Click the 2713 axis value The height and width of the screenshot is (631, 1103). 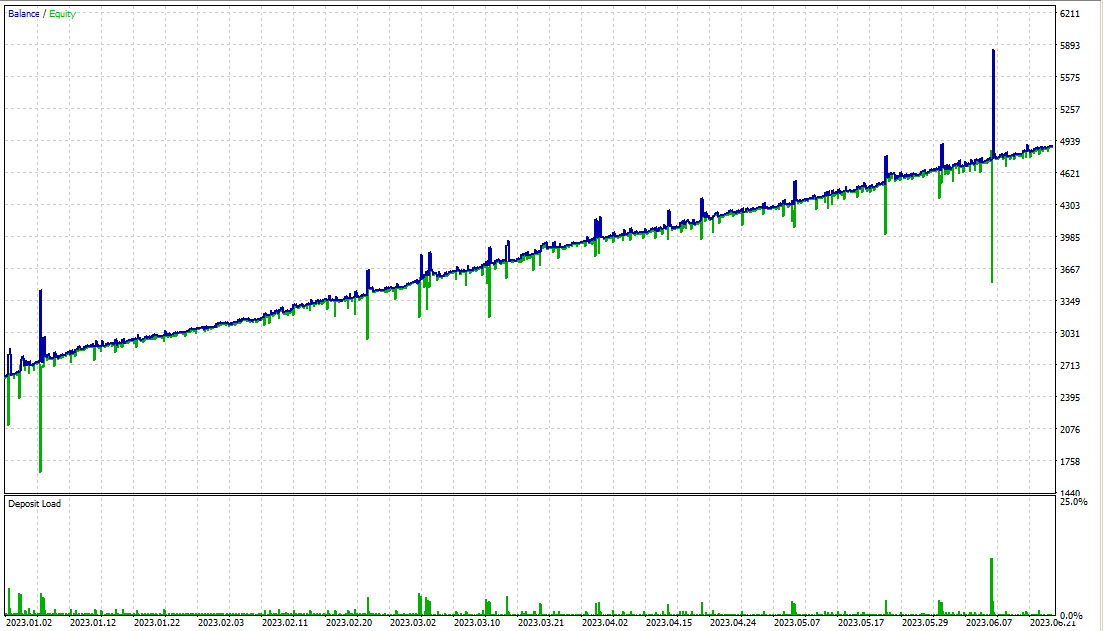tap(1069, 366)
